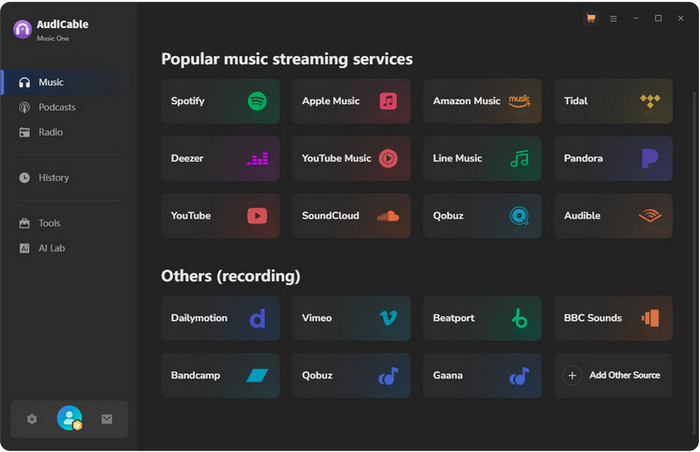Click the Add Other Source label
The width and height of the screenshot is (700, 452).
pos(625,375)
